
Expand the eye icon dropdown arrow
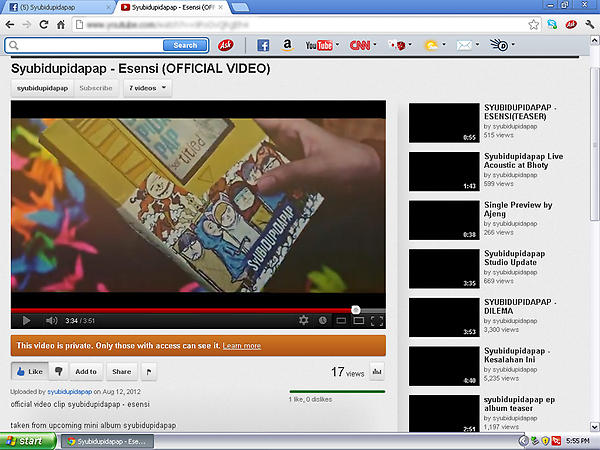[x=513, y=44]
